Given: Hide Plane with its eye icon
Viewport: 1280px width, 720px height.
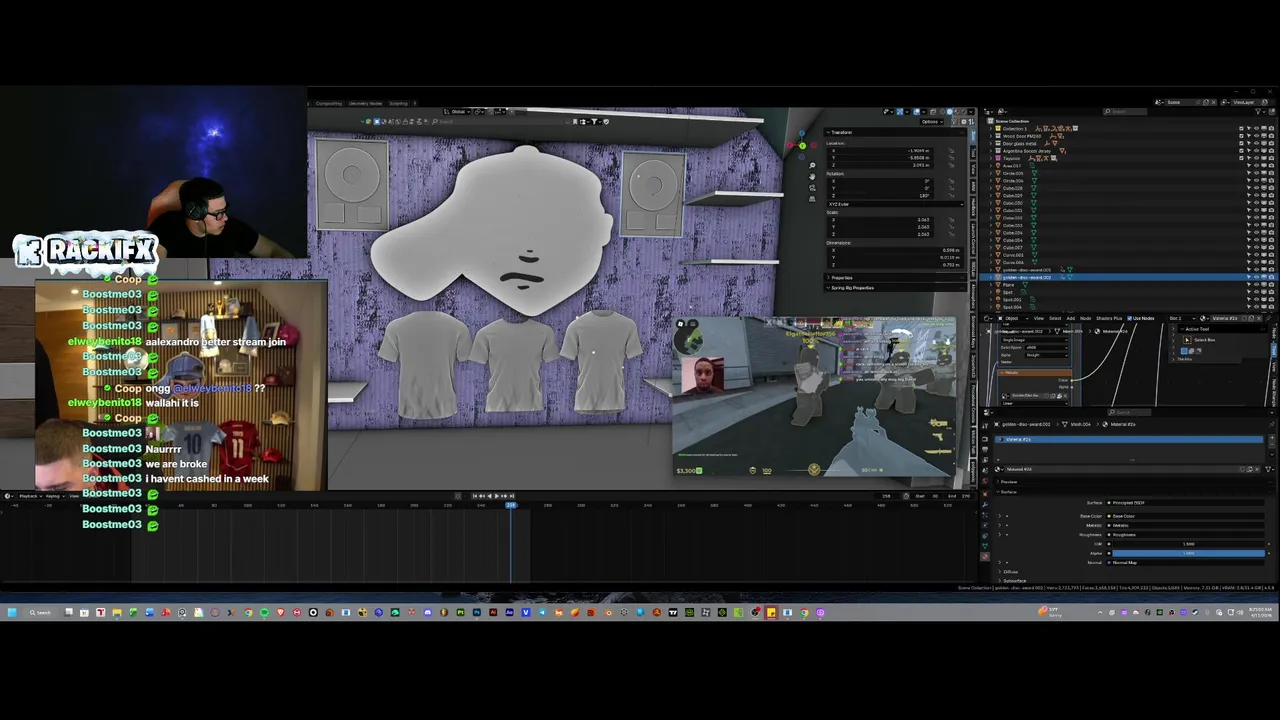Looking at the screenshot, I should pos(1257,285).
